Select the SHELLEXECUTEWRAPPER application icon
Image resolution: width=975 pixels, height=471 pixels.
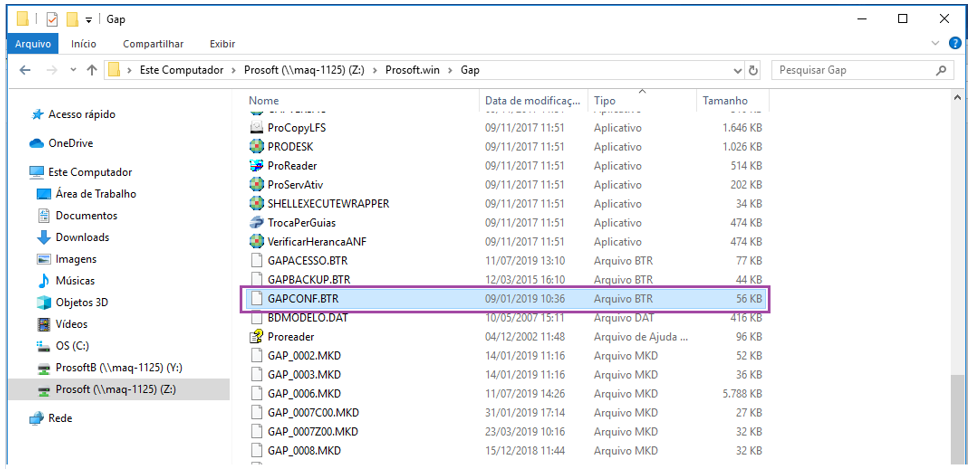coord(256,203)
